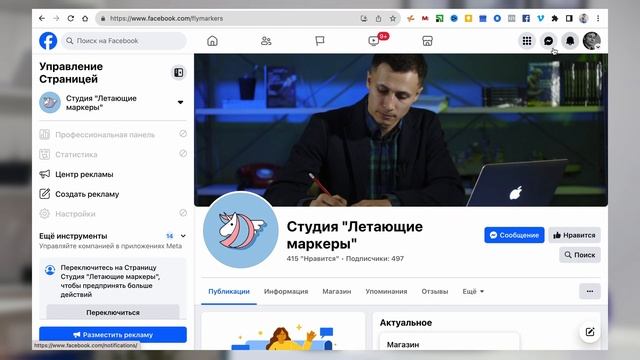Click the blue Сообщение button
Screen dimensions: 640x360
pos(514,235)
